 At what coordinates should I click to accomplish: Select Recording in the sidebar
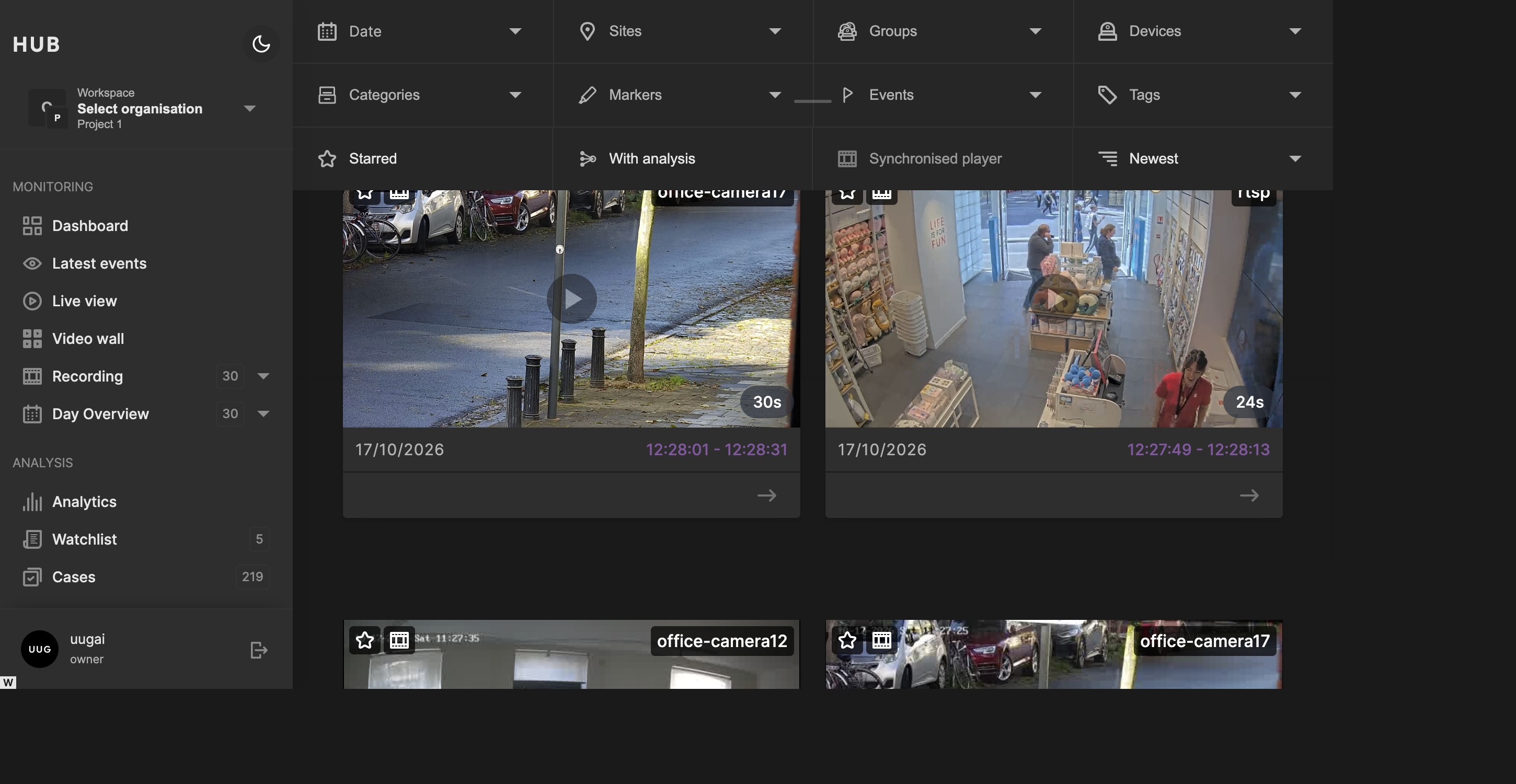(87, 376)
